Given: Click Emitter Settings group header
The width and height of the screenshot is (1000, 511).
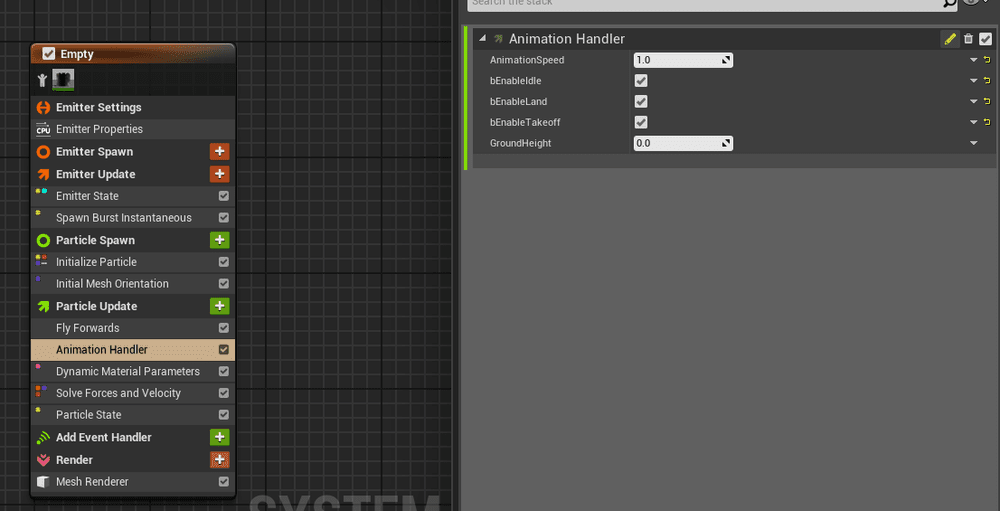Looking at the screenshot, I should 133,108.
